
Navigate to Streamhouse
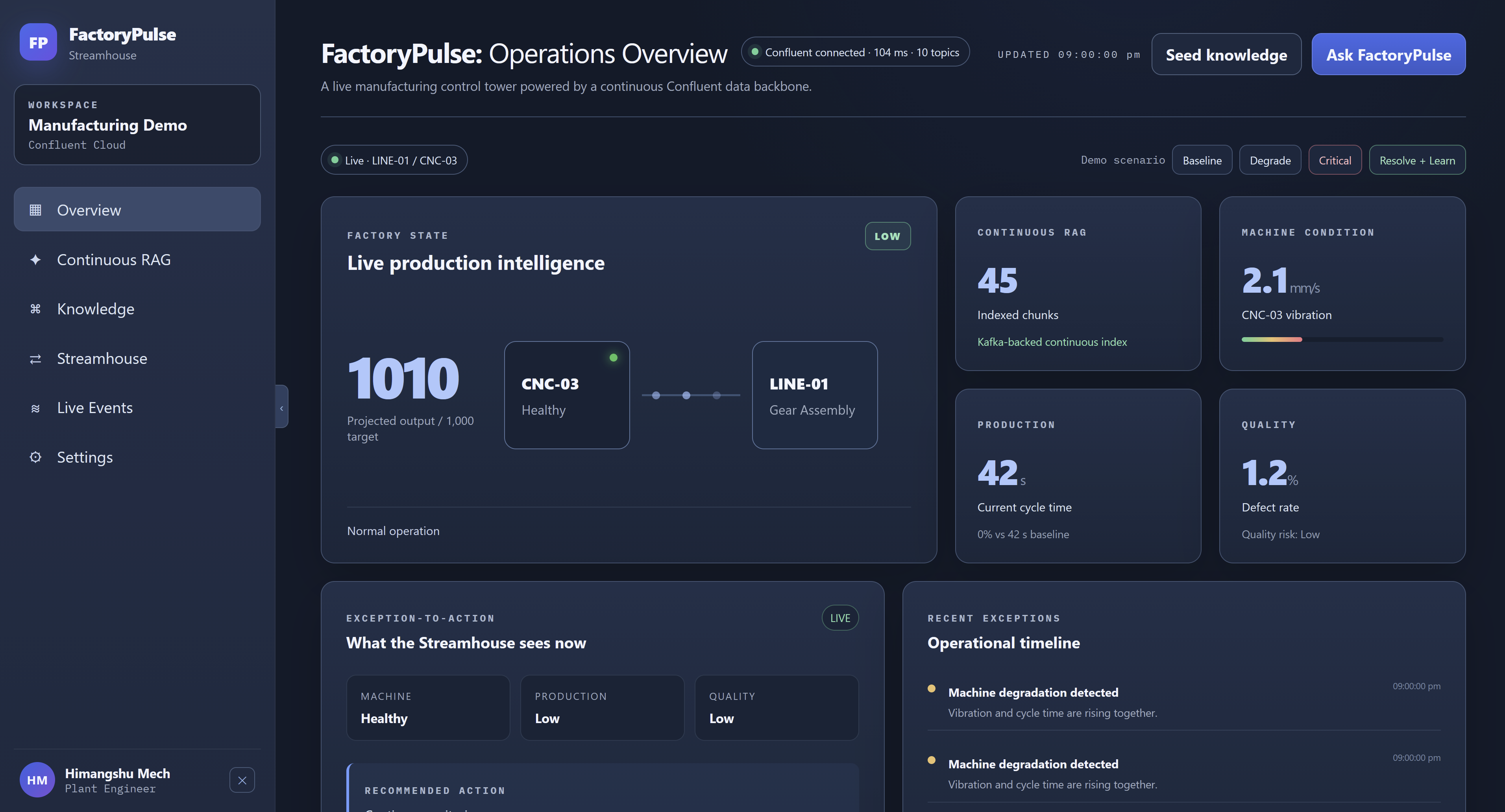click(x=137, y=358)
